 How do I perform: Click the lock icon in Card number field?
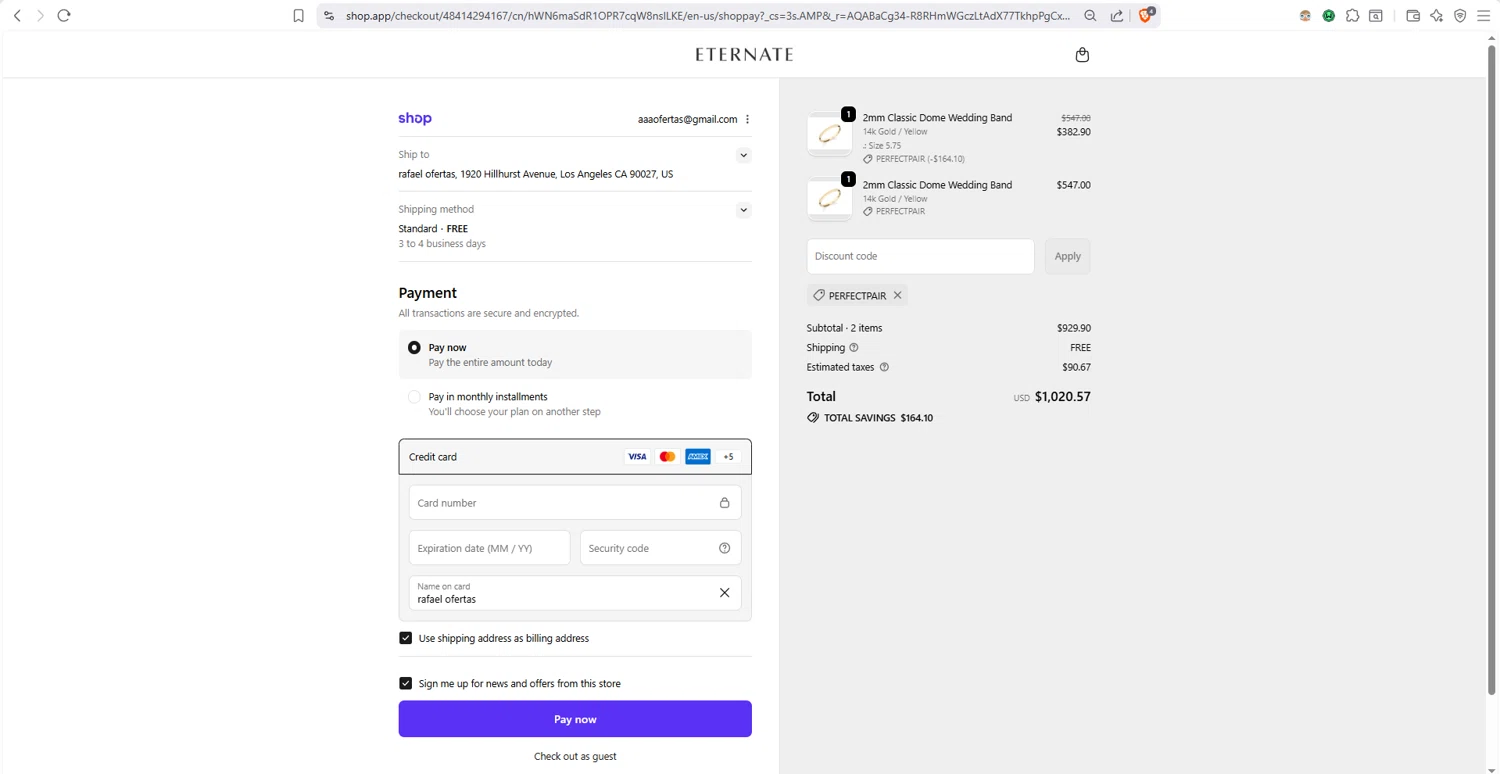point(725,503)
